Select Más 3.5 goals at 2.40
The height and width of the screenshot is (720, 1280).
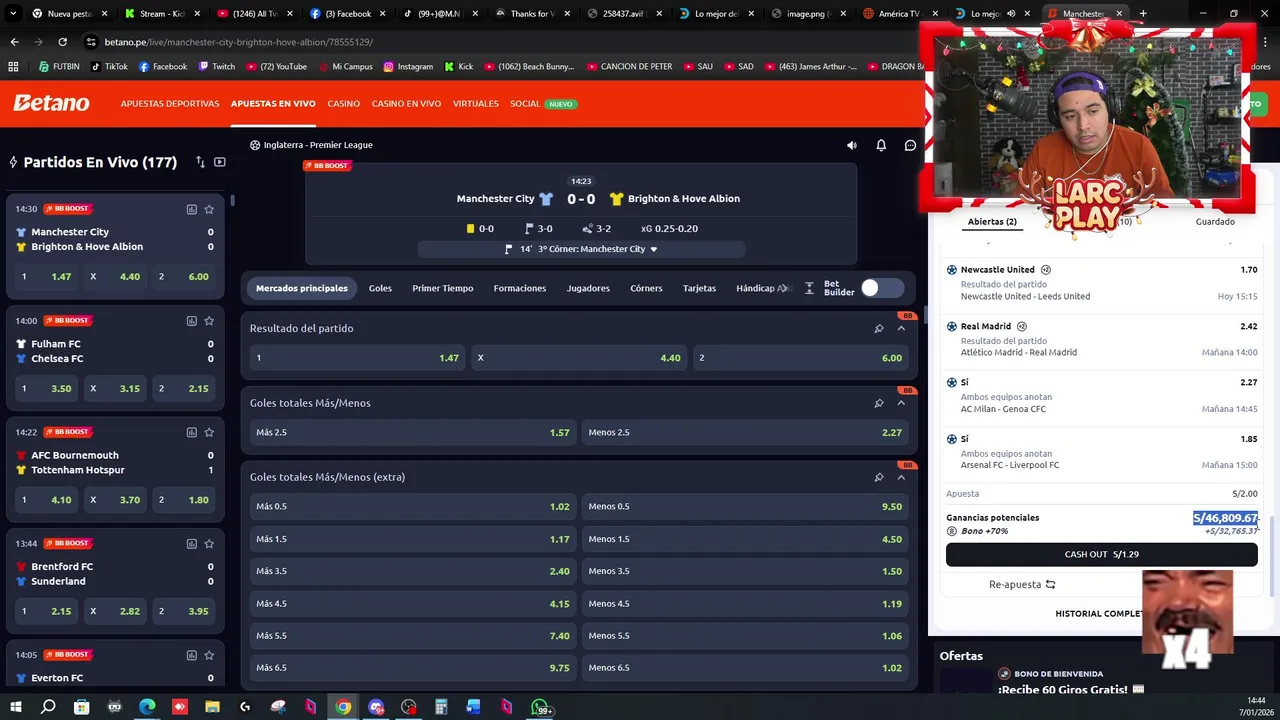[x=412, y=571]
